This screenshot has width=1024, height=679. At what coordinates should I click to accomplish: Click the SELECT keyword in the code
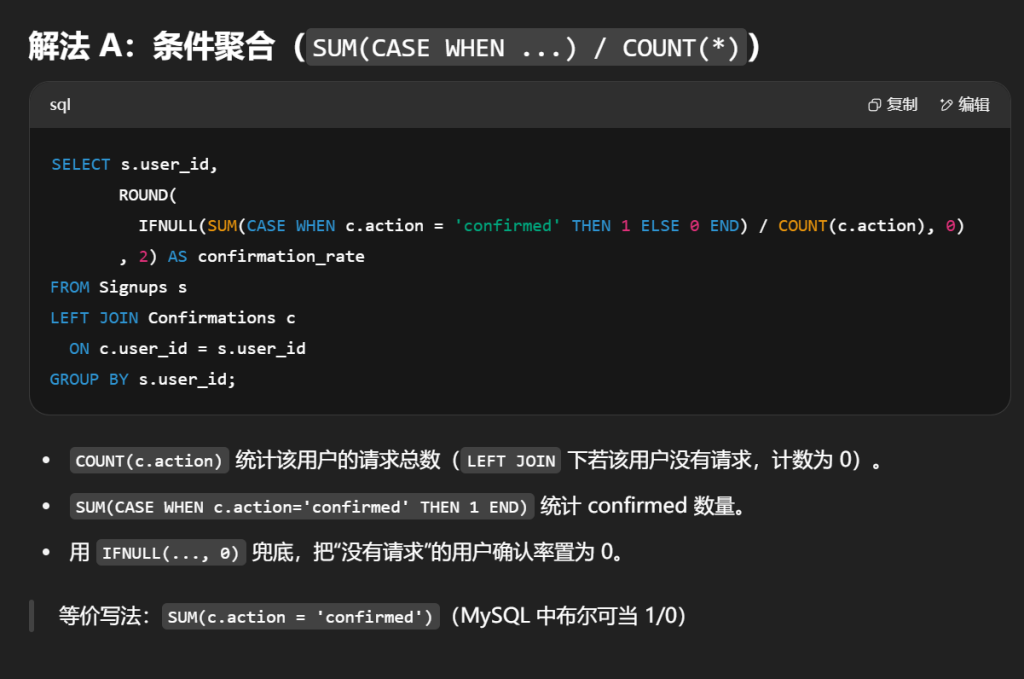coord(80,164)
